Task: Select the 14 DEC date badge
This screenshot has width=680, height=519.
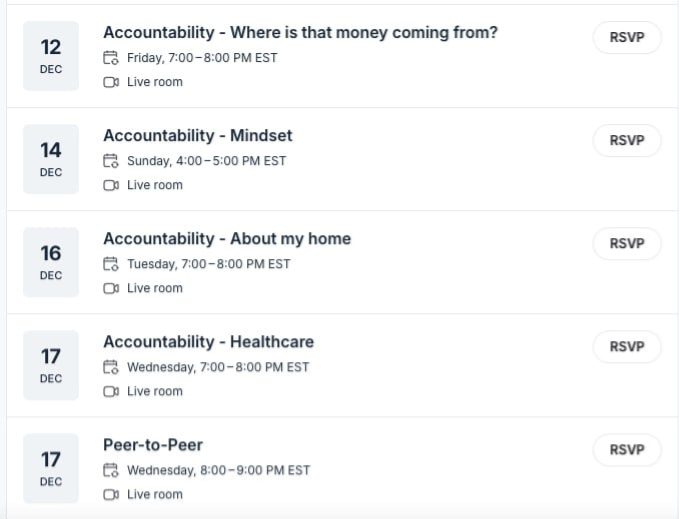Action: pyautogui.click(x=51, y=159)
